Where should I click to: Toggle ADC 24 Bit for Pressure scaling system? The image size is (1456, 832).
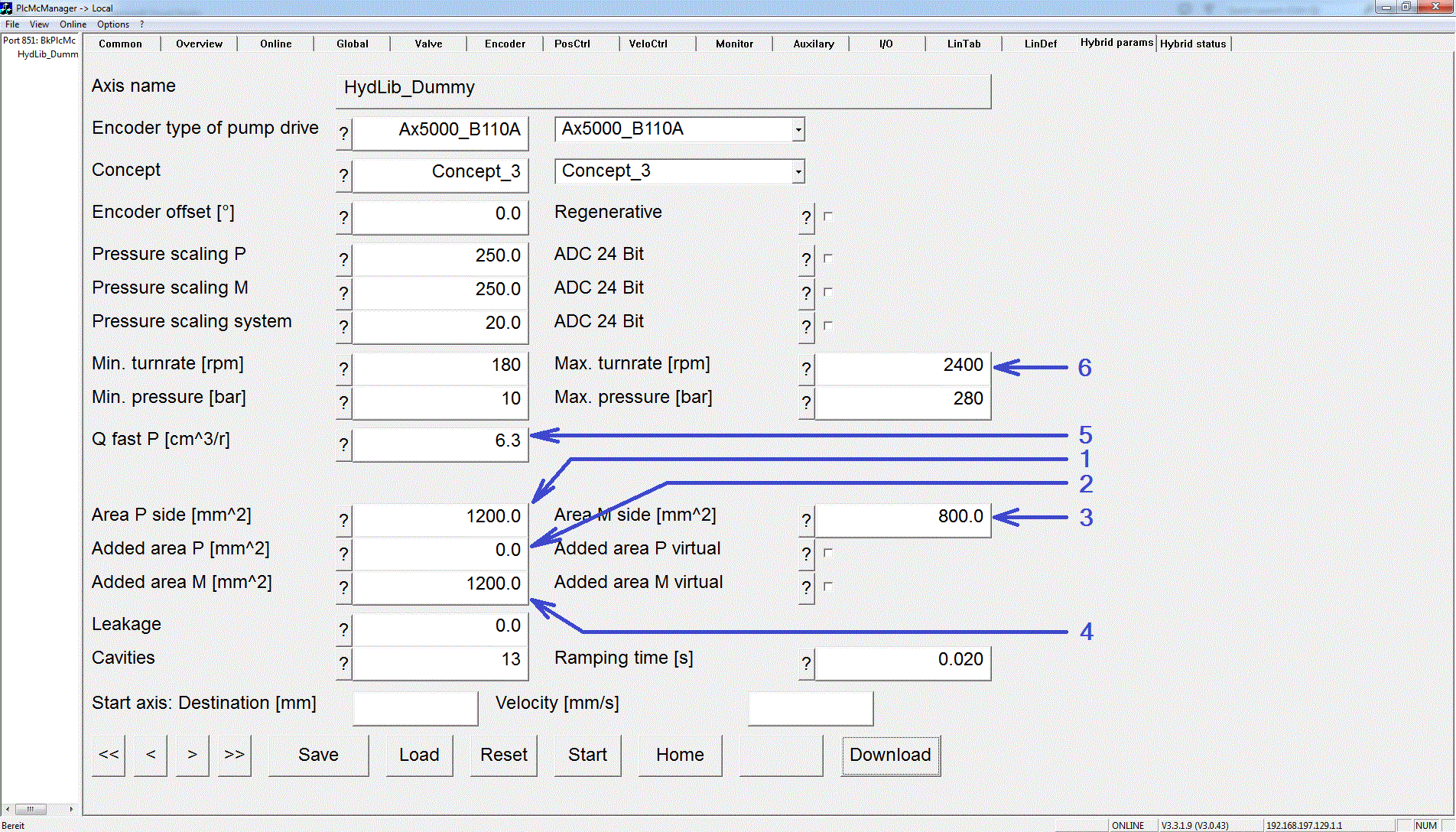(828, 326)
